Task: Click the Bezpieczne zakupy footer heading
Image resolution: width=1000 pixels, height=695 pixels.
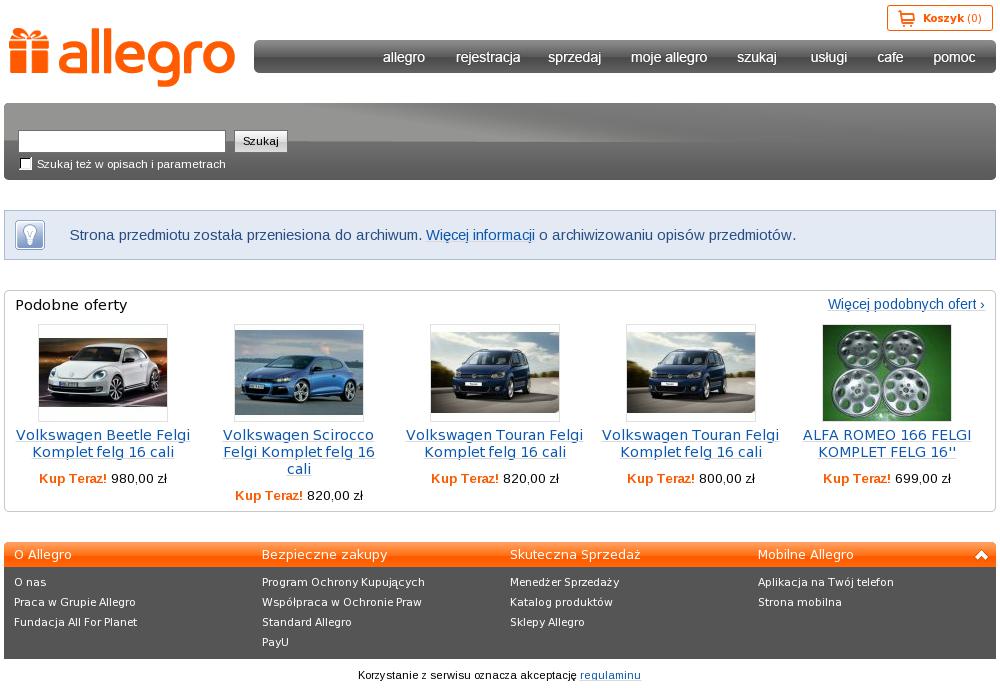Action: 325,555
